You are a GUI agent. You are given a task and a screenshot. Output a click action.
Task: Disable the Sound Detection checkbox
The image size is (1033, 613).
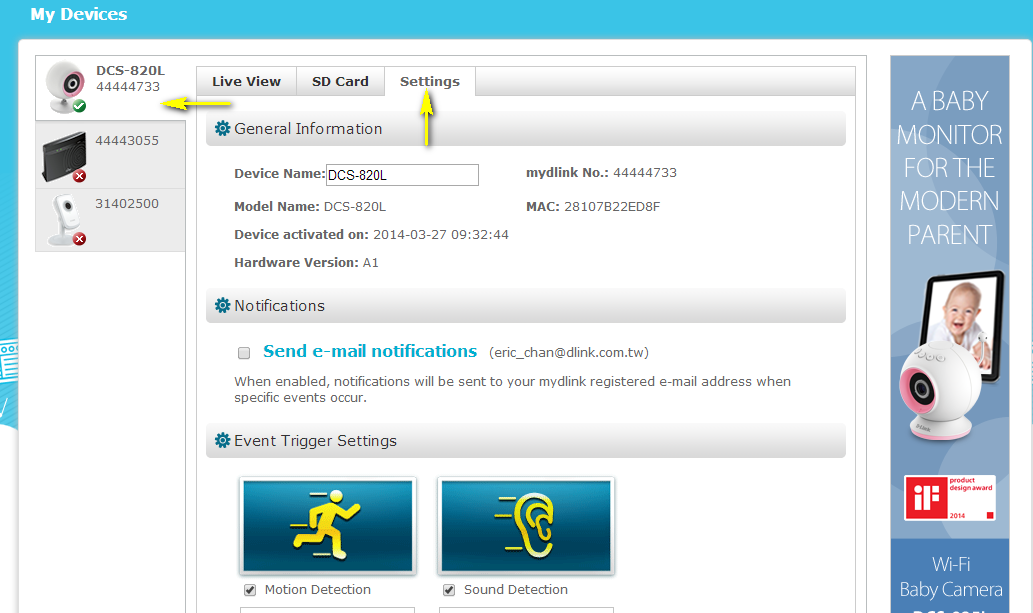pos(448,590)
